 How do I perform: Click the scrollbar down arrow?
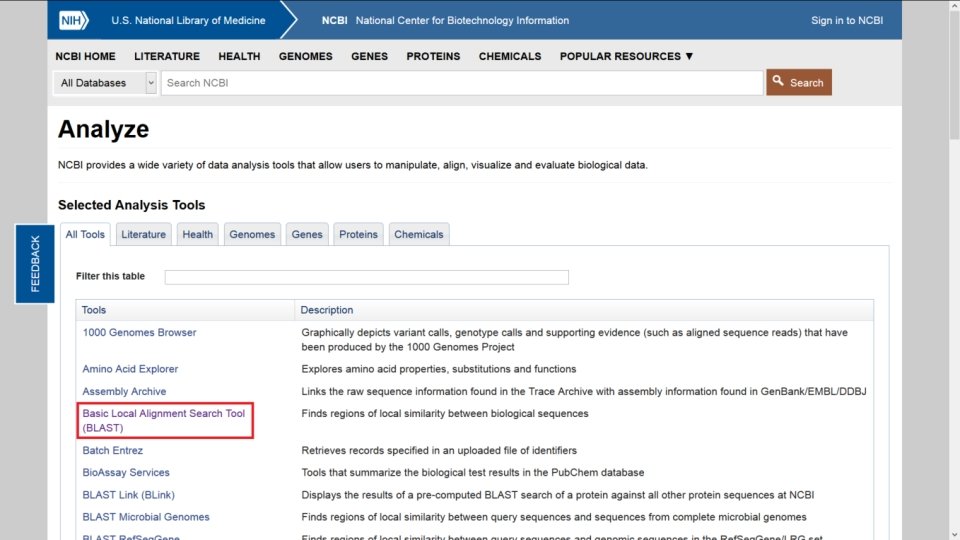(954, 534)
